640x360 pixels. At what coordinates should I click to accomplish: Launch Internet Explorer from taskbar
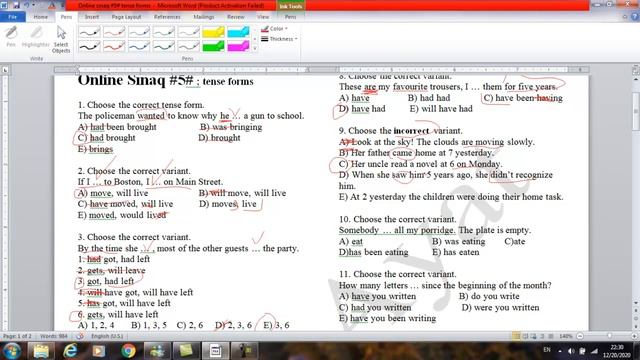coord(70,351)
